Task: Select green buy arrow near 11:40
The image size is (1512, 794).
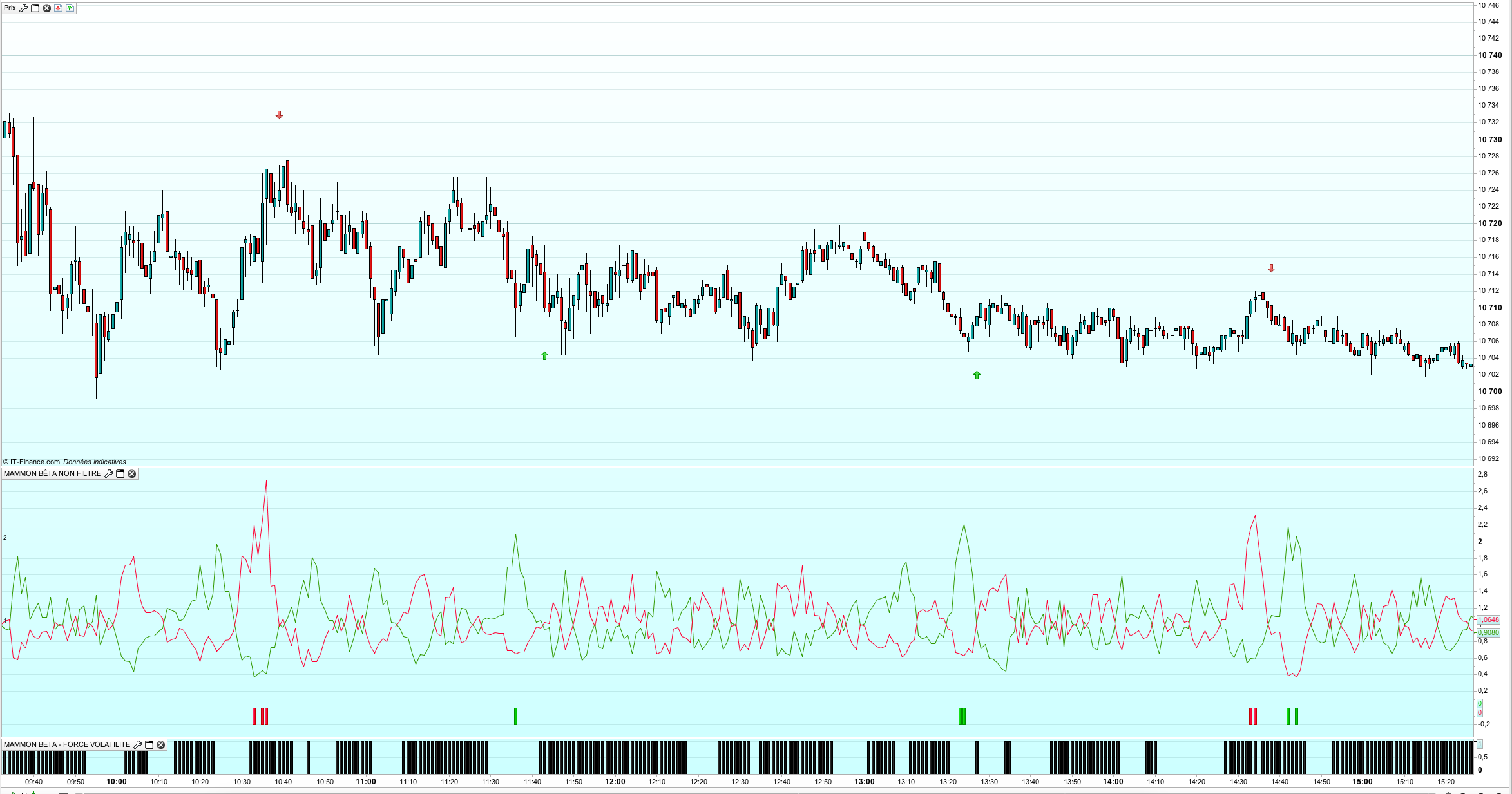Action: (x=544, y=356)
